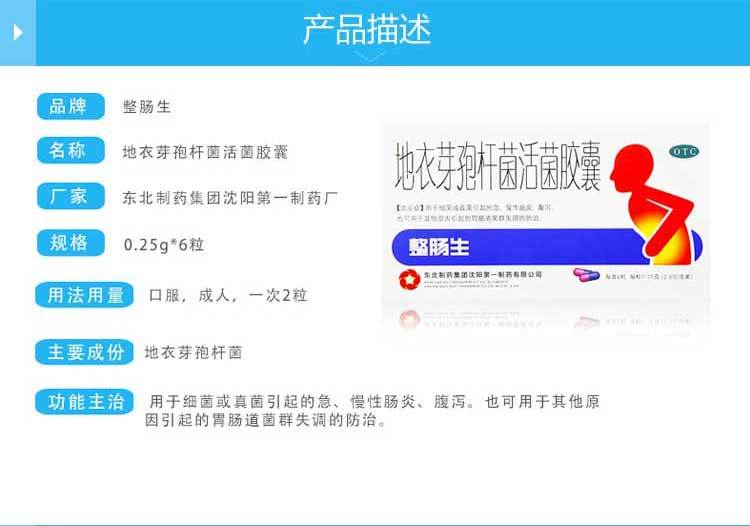Screen dimensions: 750x526
Task: Click the red star manufacturer logo
Action: coord(409,279)
